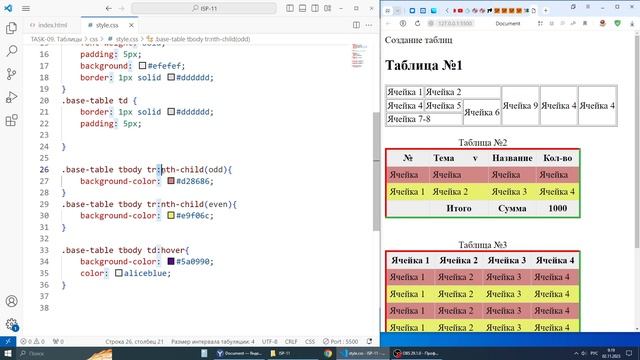The width and height of the screenshot is (640, 360).
Task: Open the editor's more actions menu
Action: 369,25
